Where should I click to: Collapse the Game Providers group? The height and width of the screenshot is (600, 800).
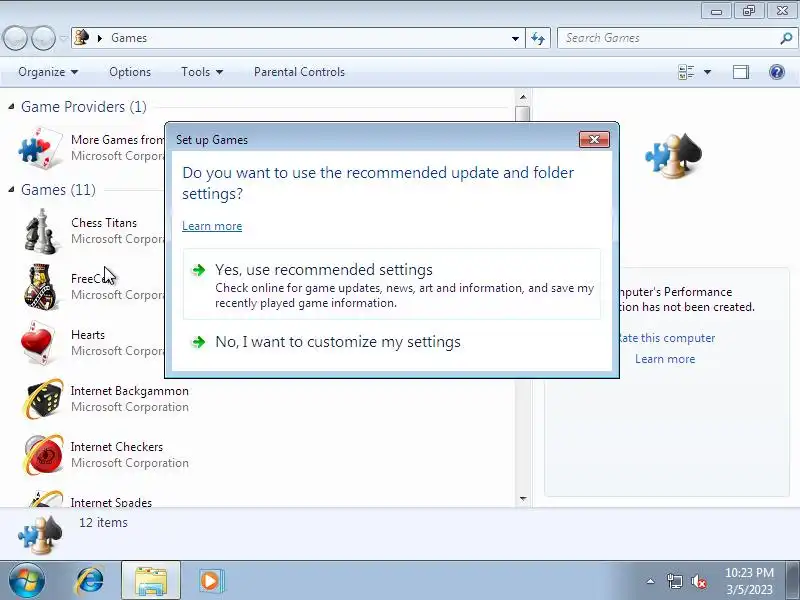click(x=11, y=107)
